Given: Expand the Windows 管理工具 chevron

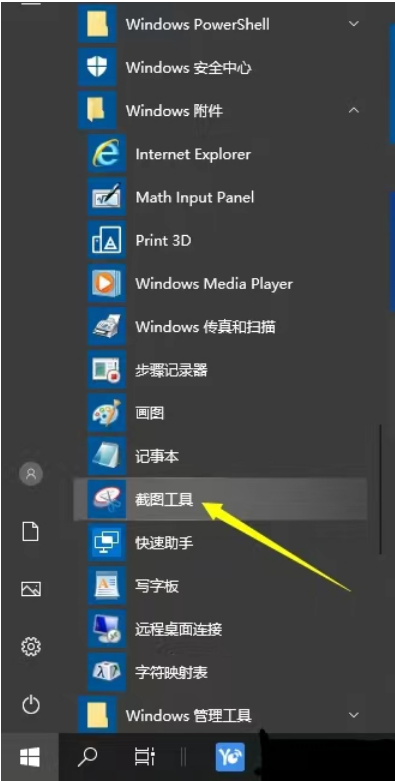Looking at the screenshot, I should coord(354,715).
